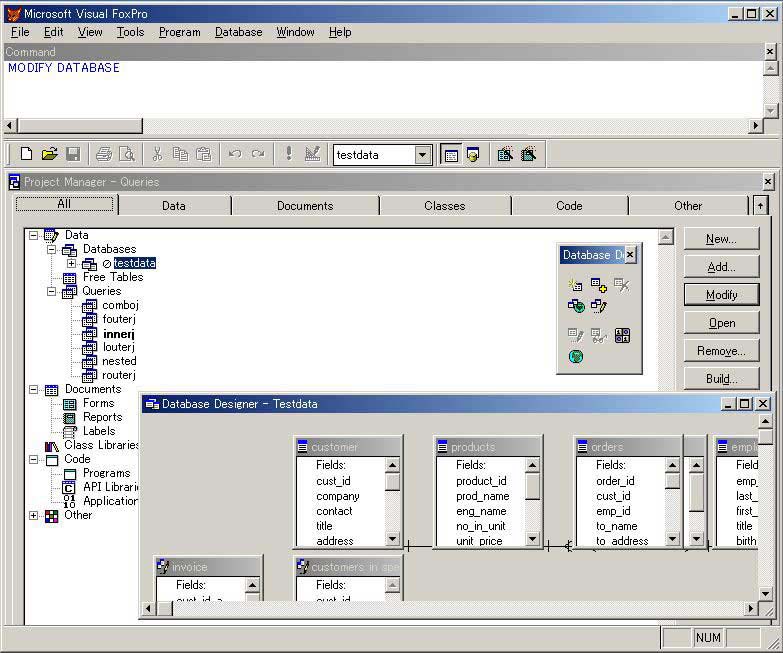Switch to the Documents tab

tap(305, 206)
